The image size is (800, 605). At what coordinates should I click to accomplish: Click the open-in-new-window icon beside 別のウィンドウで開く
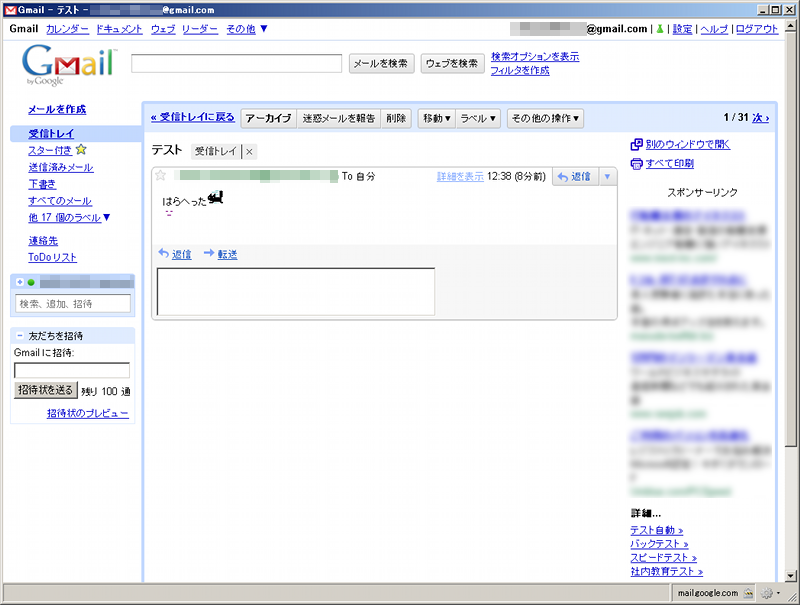pos(637,144)
